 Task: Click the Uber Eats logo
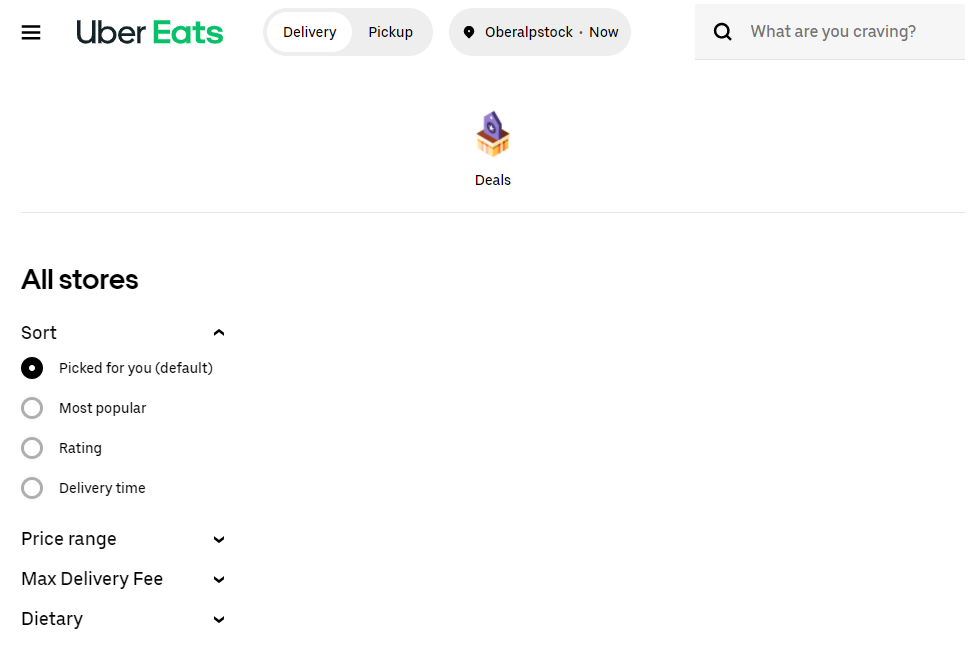(x=150, y=32)
